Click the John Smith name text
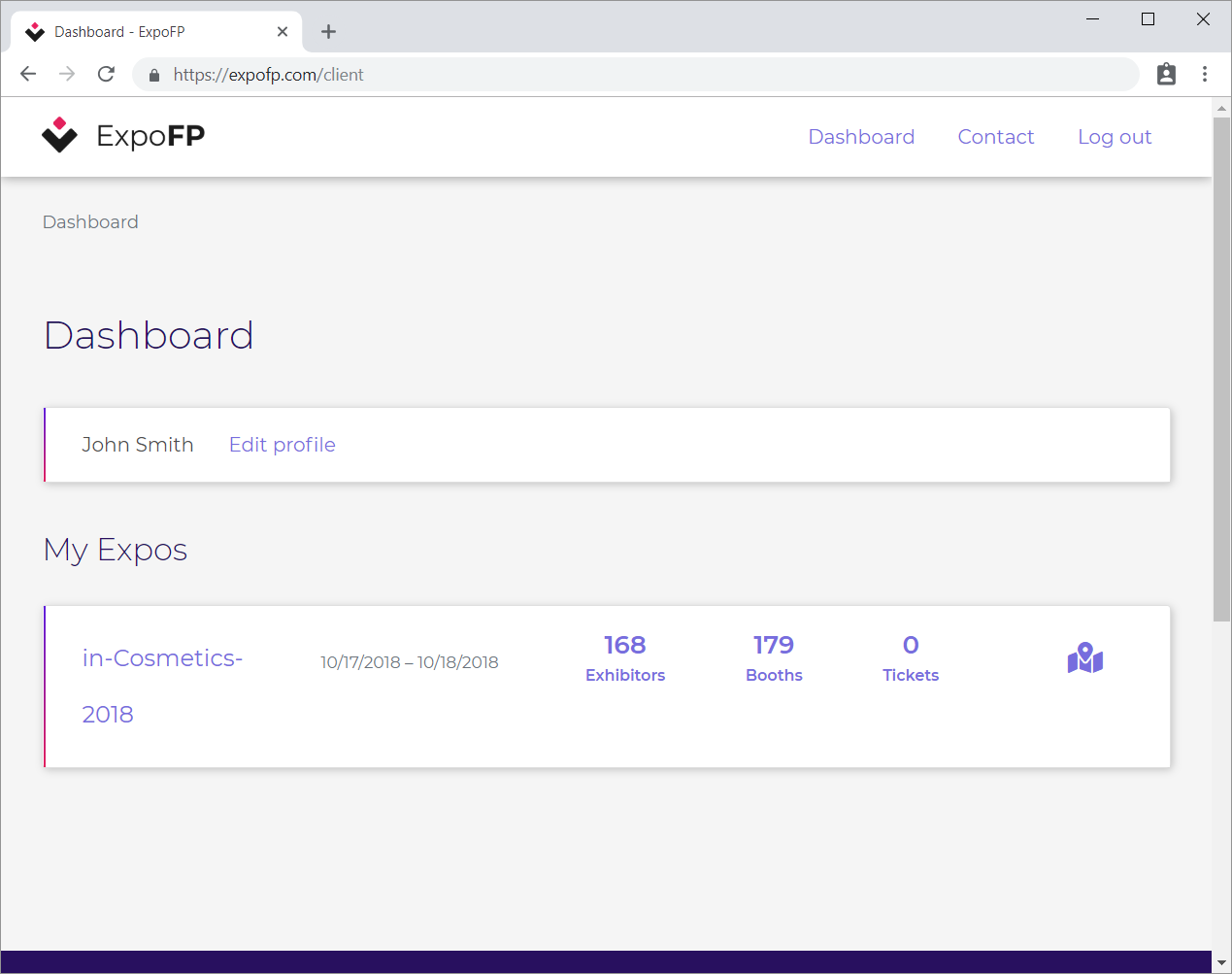Viewport: 1232px width, 974px height. pyautogui.click(x=138, y=445)
